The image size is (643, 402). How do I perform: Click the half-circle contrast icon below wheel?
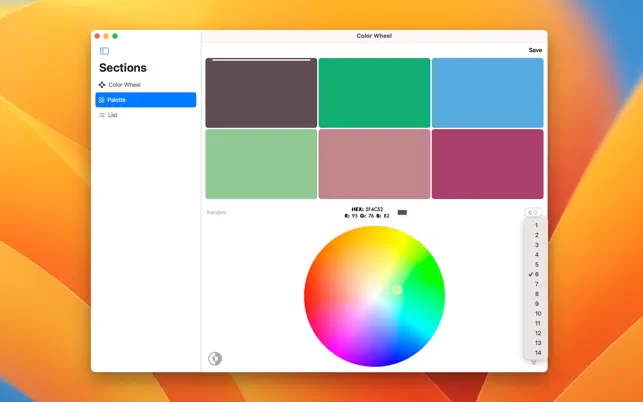tap(215, 359)
